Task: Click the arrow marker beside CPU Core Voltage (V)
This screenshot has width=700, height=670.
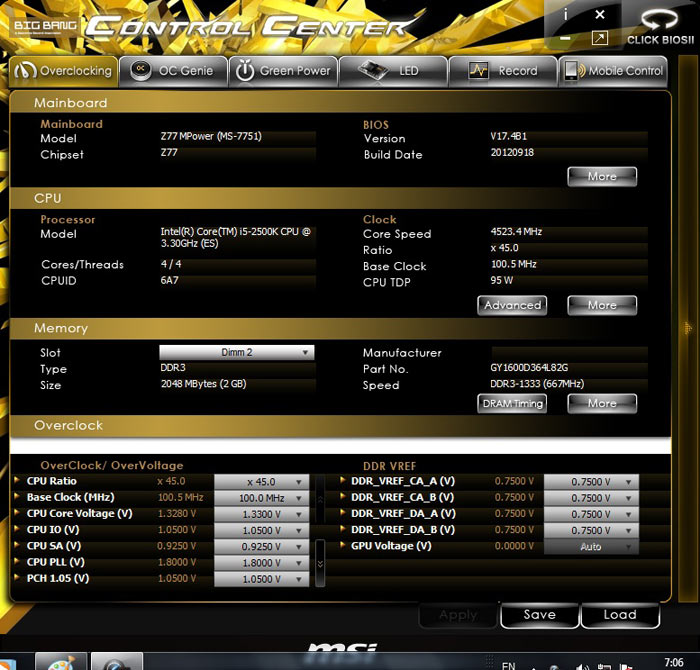Action: point(17,512)
